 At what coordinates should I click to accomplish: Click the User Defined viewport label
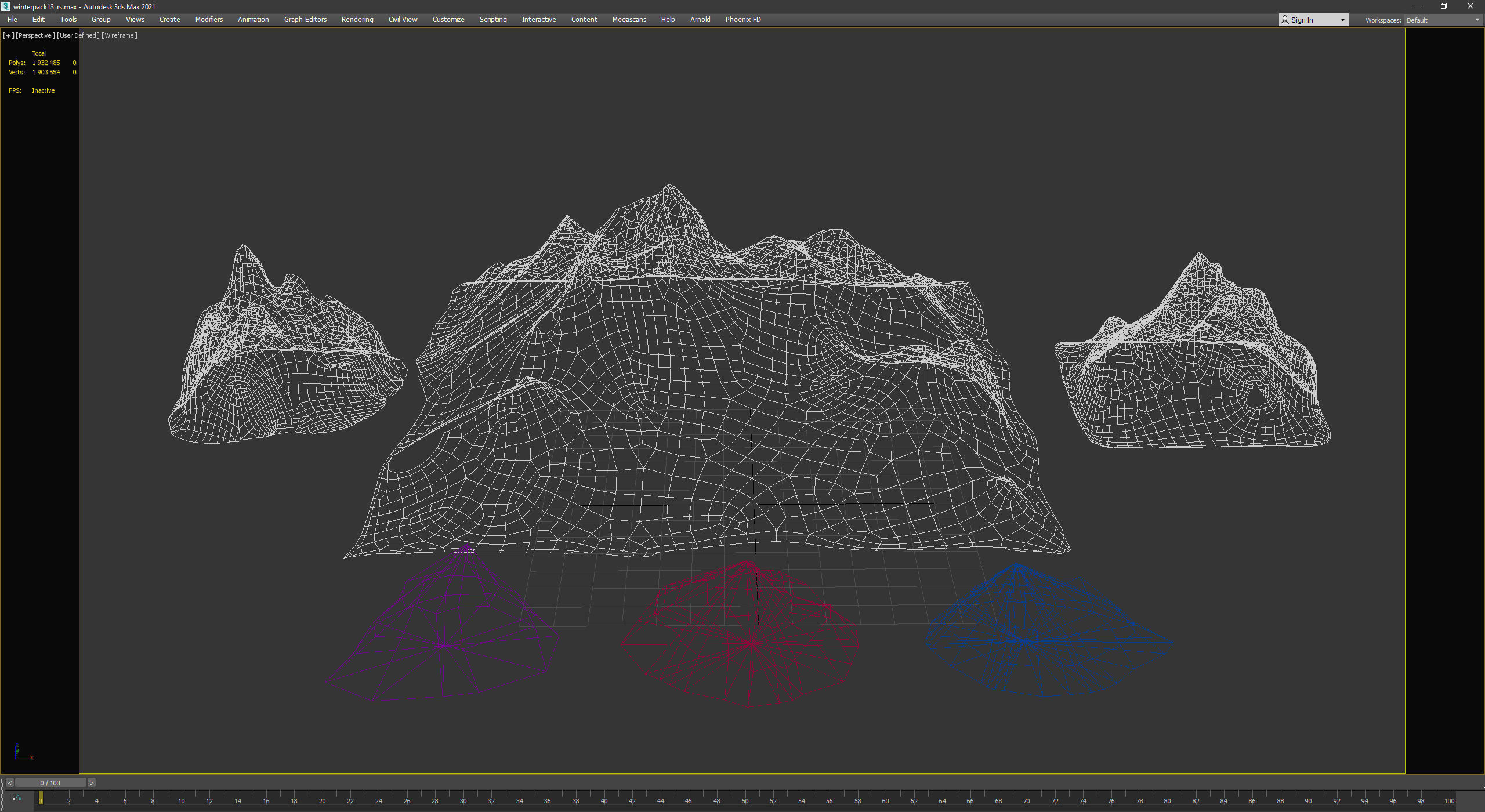[x=78, y=35]
